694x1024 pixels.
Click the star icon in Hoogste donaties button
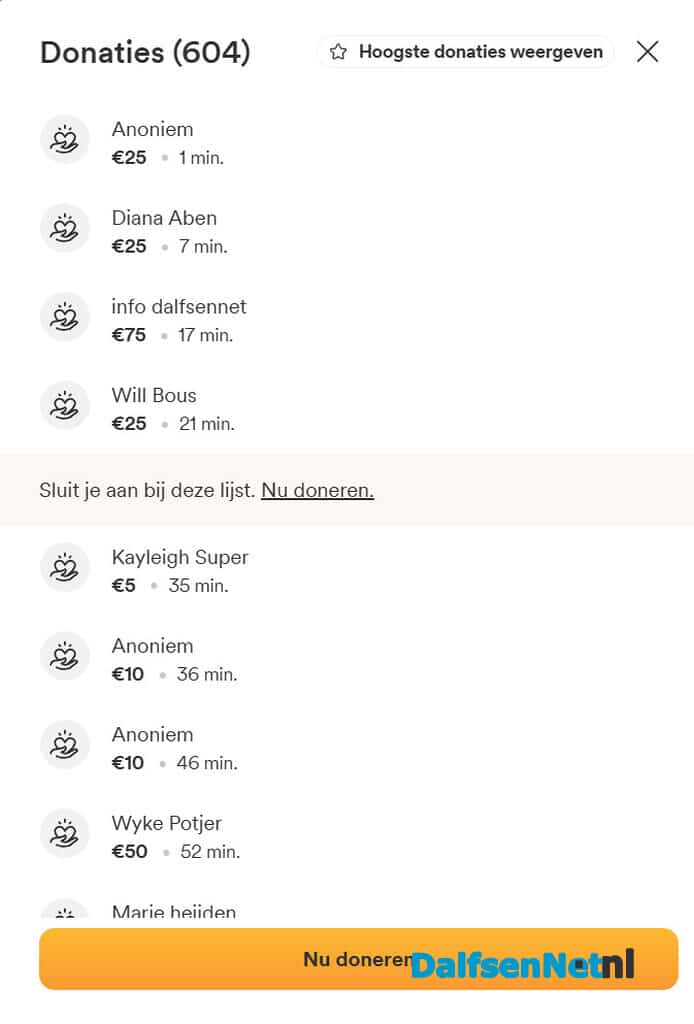[x=338, y=52]
